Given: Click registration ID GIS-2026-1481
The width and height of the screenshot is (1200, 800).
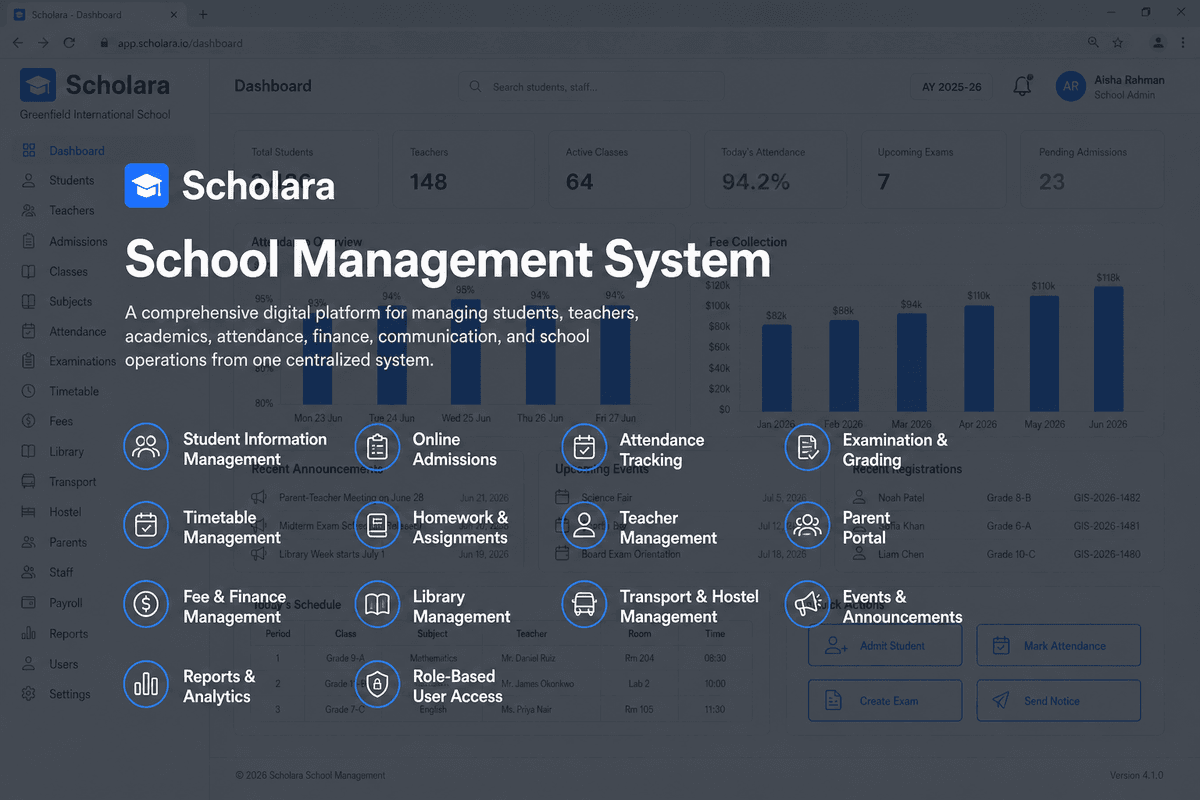Looking at the screenshot, I should 1106,526.
